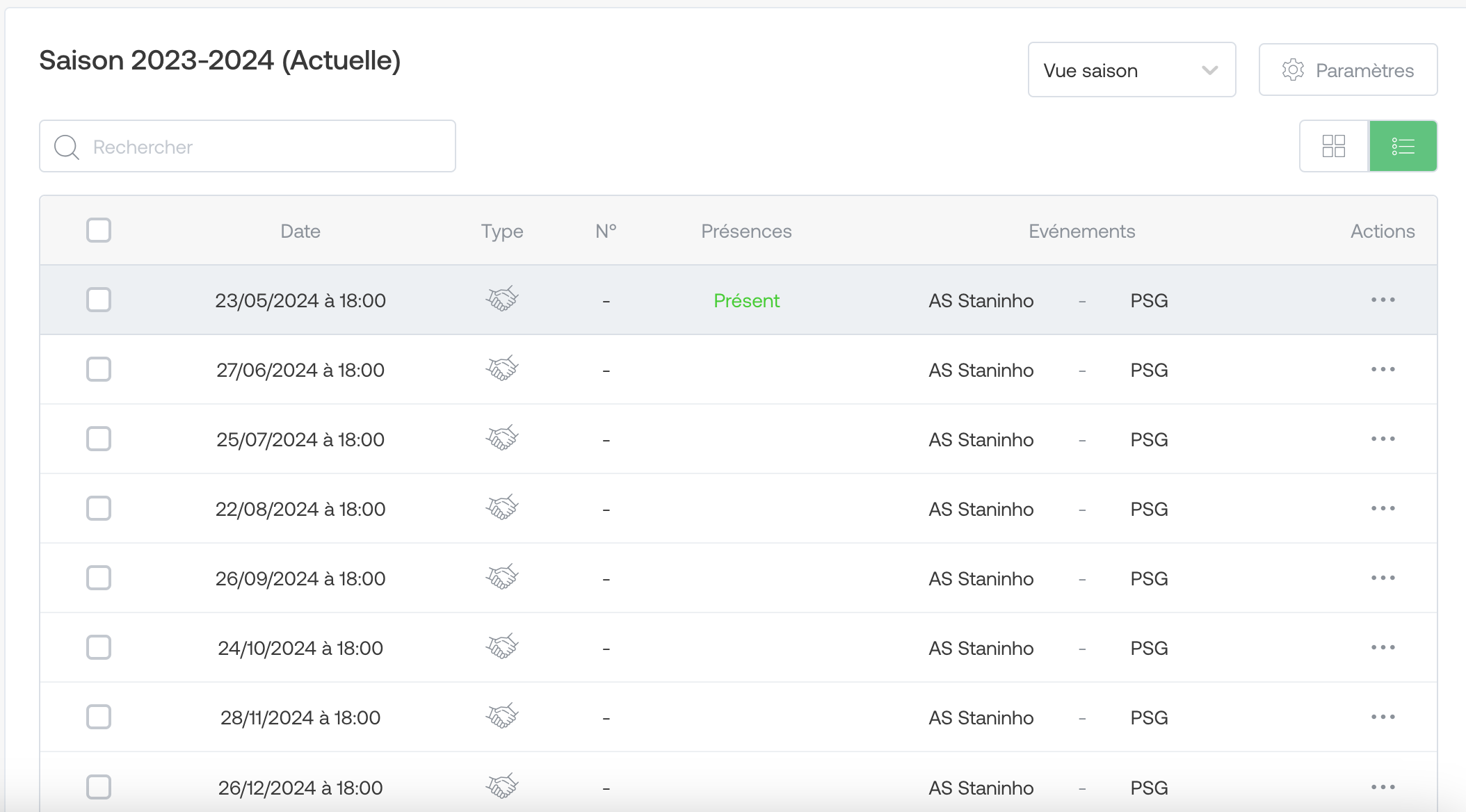Select date 26/09/2024 à 18:00
This screenshot has height=812, width=1466.
(300, 578)
